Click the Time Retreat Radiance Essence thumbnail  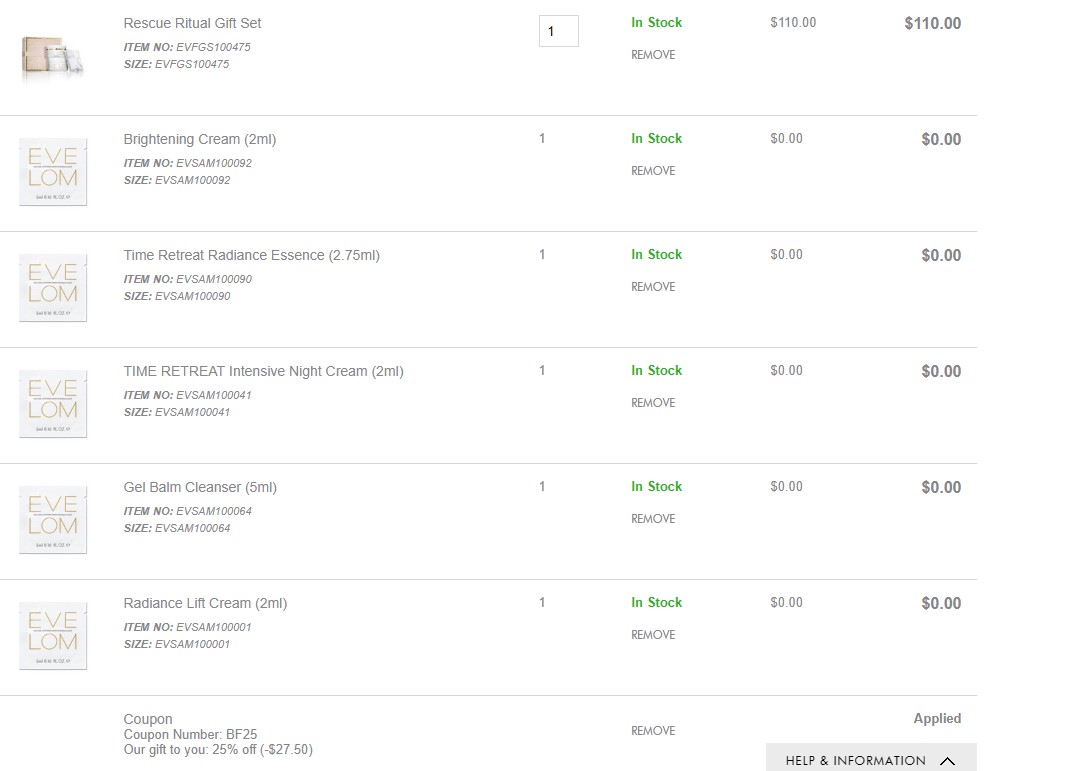point(53,287)
